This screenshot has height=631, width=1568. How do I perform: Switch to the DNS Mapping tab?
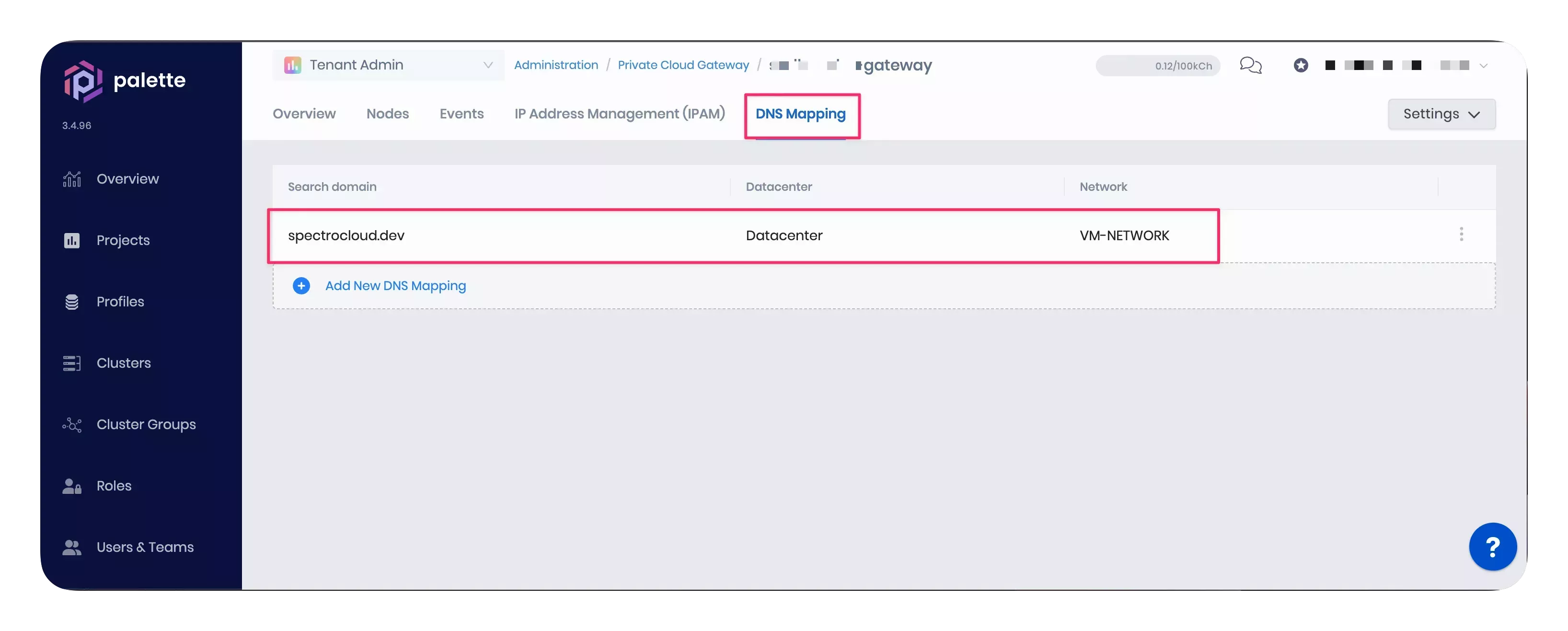coord(800,114)
